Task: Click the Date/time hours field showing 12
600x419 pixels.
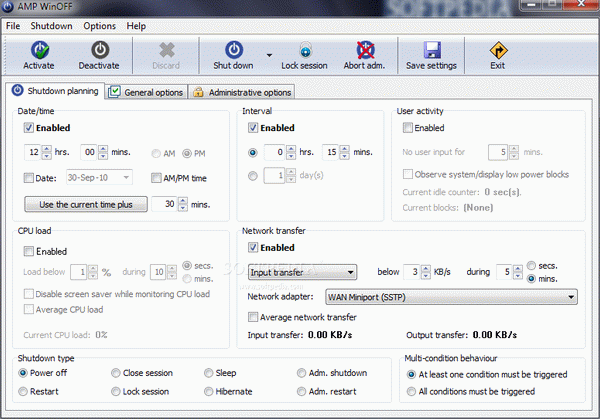Action: coord(33,152)
